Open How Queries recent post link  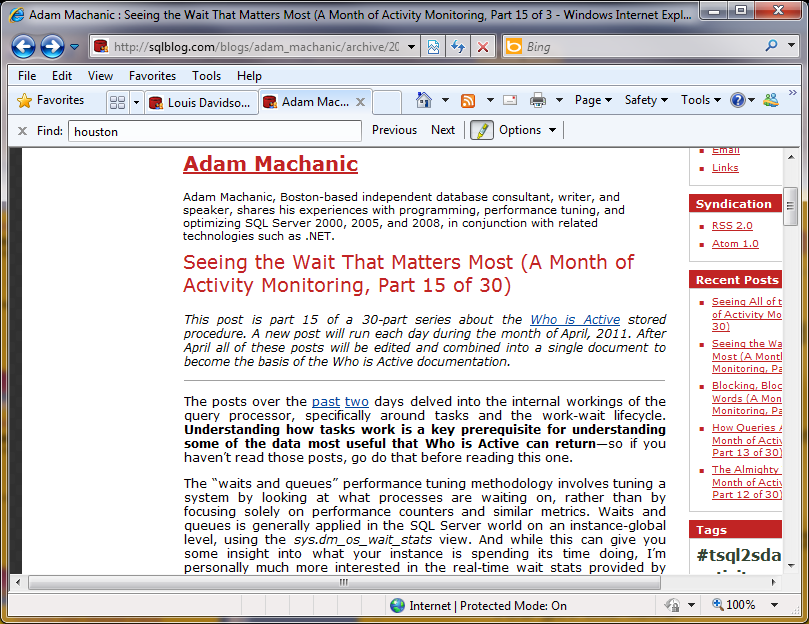click(x=747, y=440)
